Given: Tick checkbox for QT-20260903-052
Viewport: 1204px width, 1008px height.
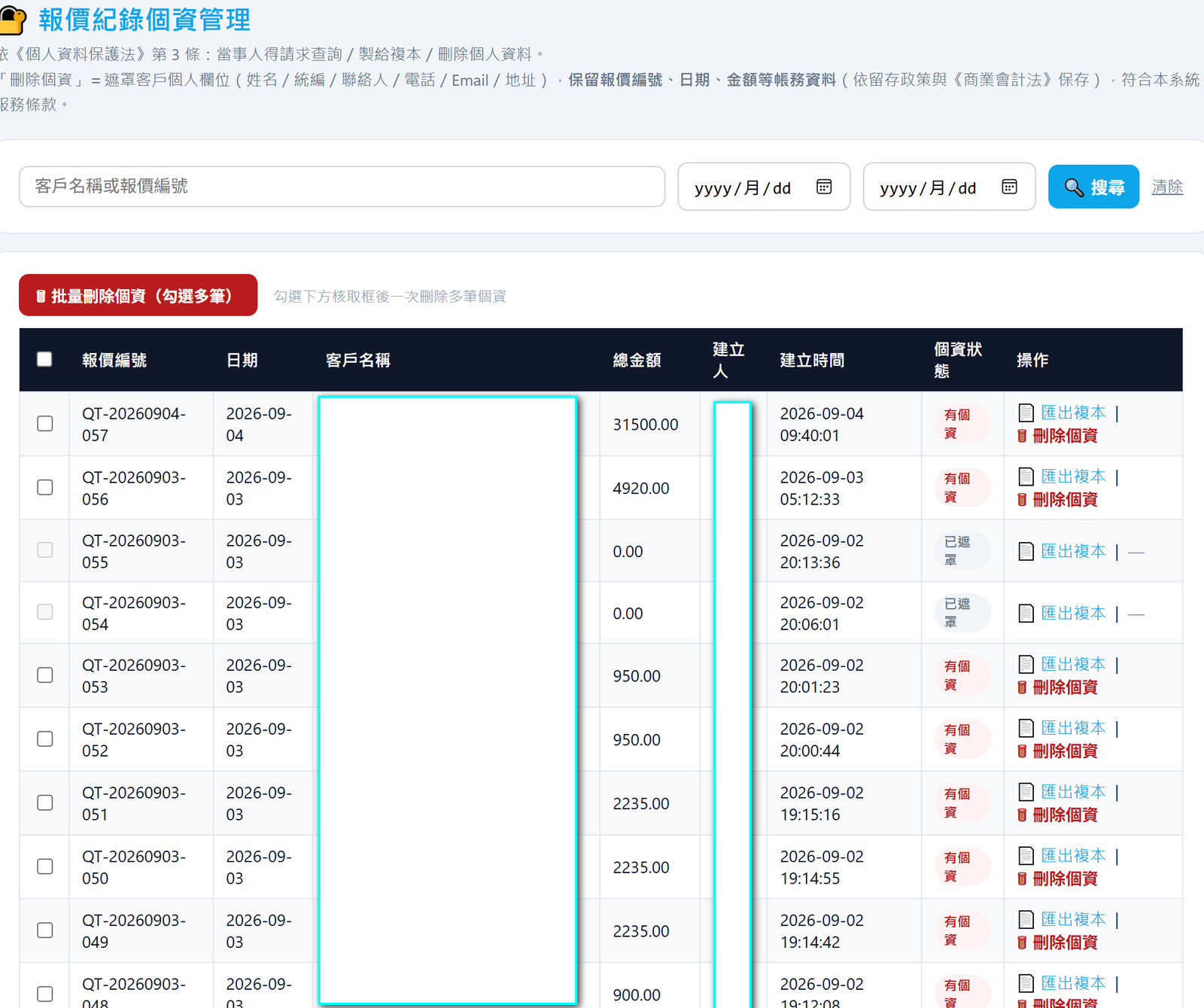Looking at the screenshot, I should tap(45, 739).
